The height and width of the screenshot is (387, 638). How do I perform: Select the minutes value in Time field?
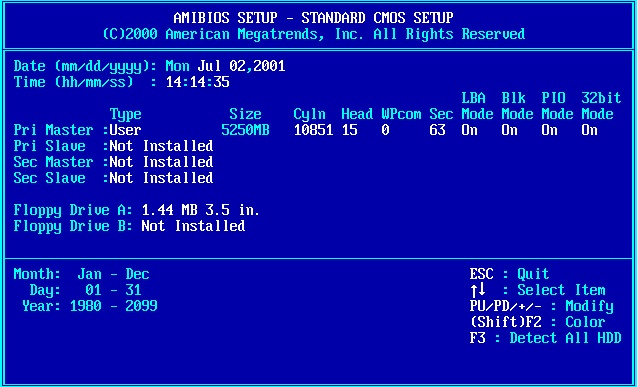197,82
